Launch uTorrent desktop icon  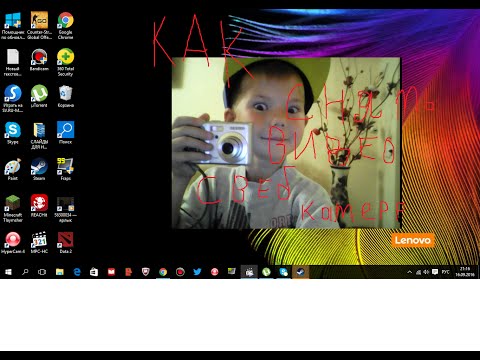[x=39, y=96]
